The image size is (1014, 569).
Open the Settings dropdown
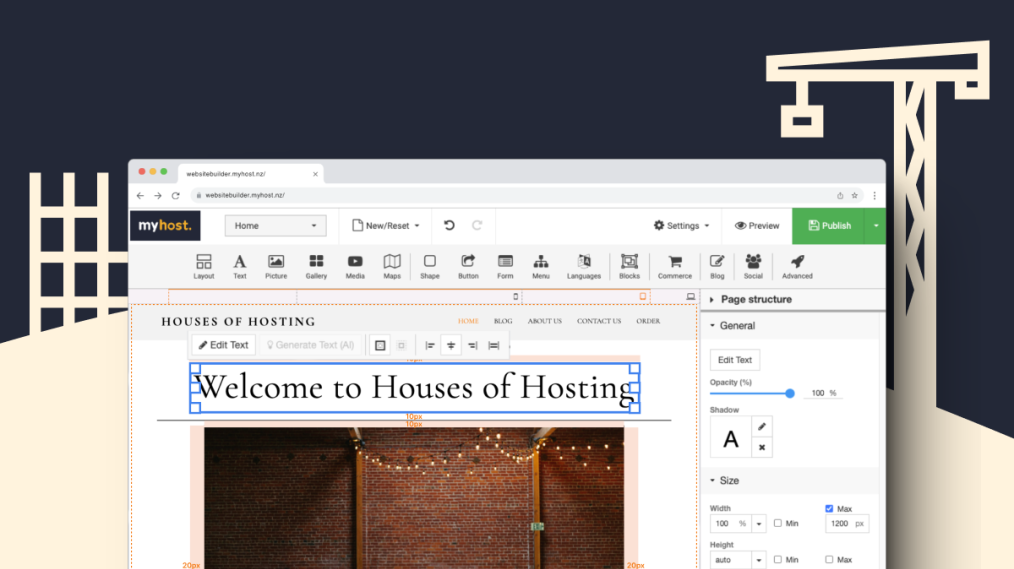(x=682, y=226)
